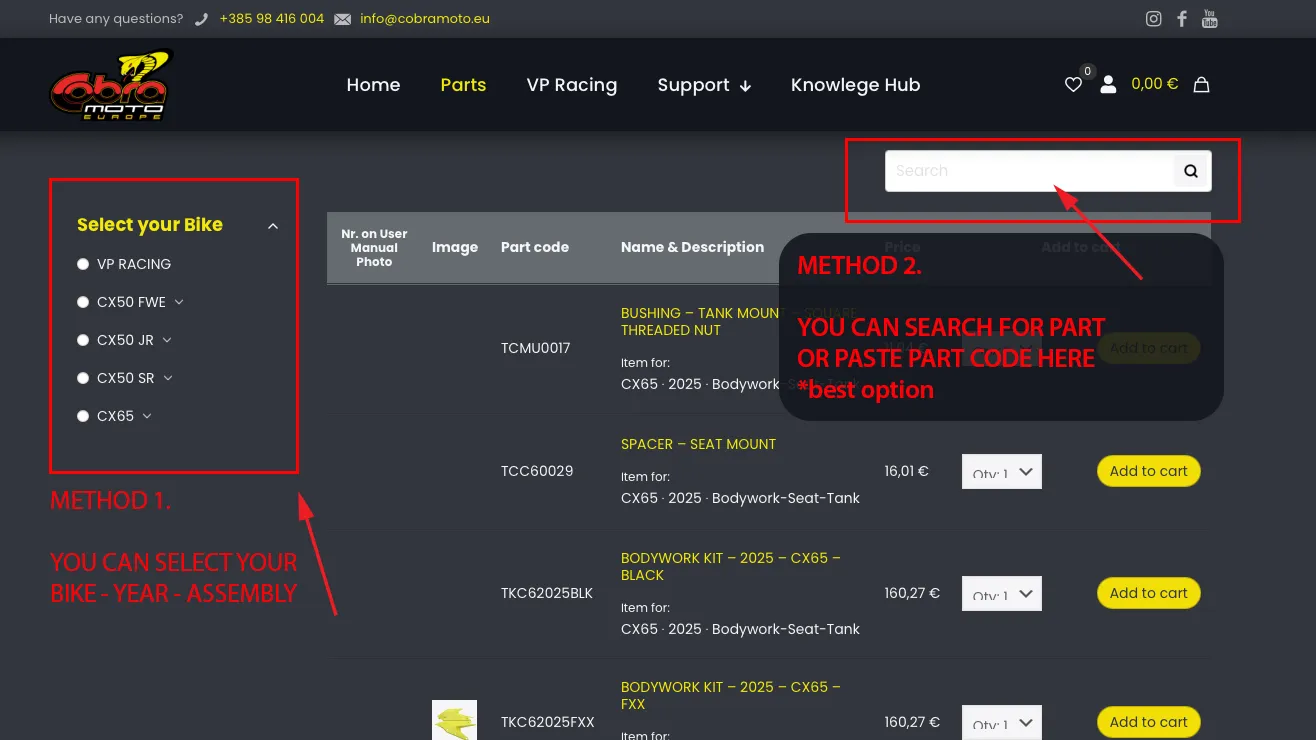This screenshot has height=740, width=1316.
Task: Open the shopping bag cart icon
Action: (x=1202, y=85)
